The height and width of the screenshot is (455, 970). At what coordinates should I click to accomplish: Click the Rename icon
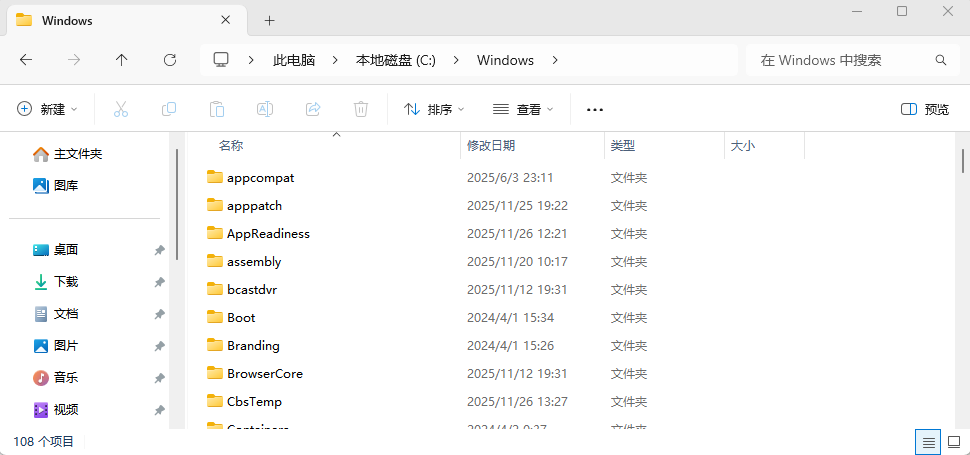pos(265,109)
